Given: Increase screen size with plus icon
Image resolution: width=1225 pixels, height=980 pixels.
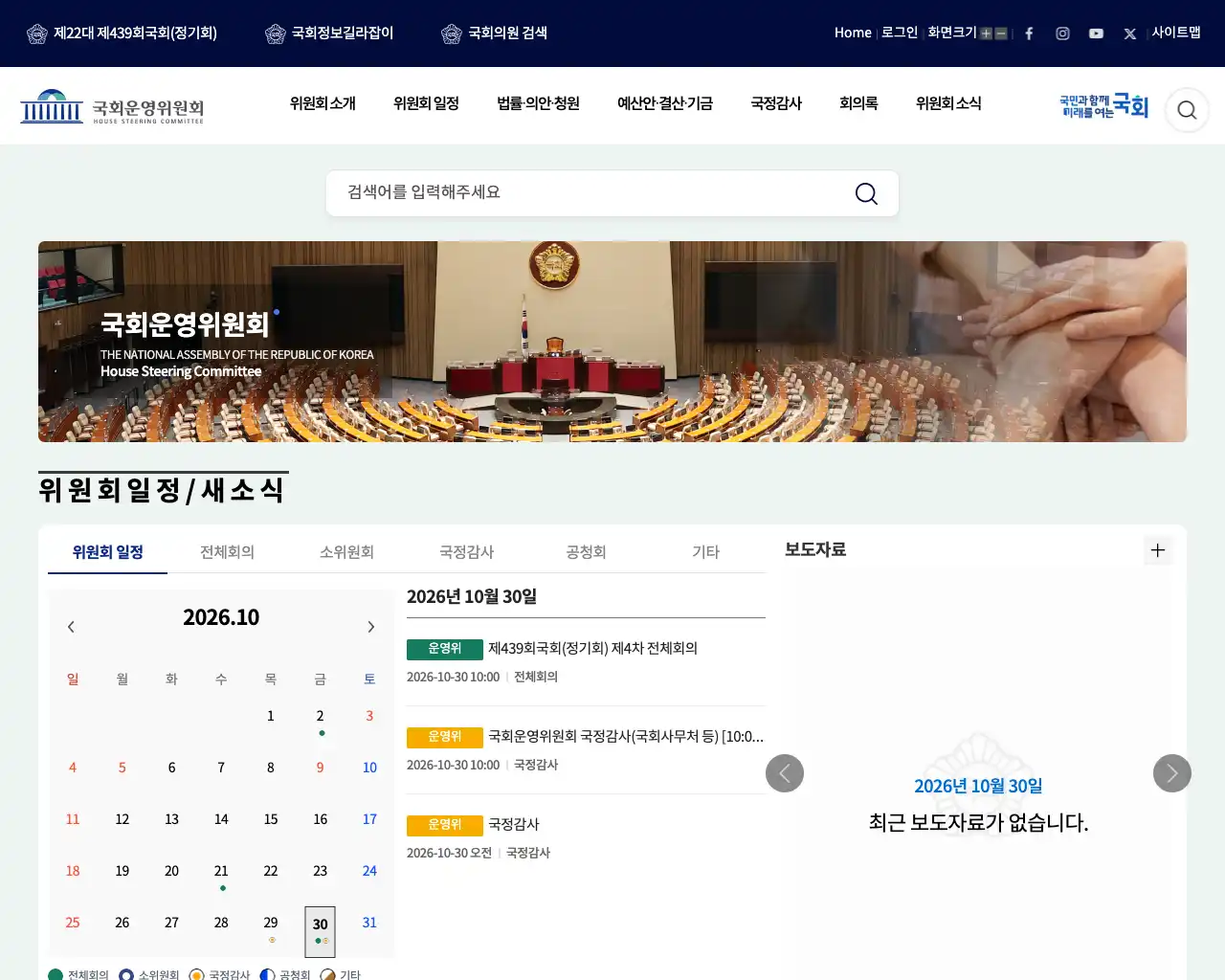Looking at the screenshot, I should [x=986, y=33].
